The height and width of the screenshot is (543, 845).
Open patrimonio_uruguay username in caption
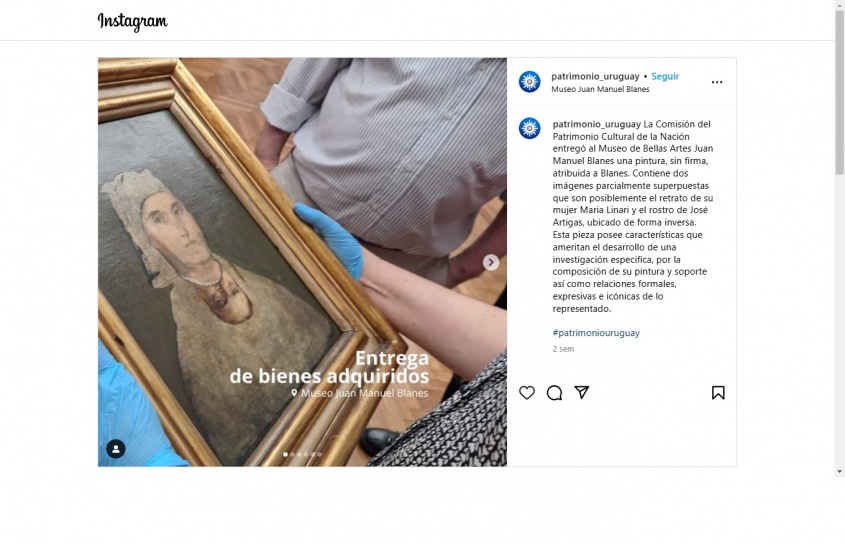(x=597, y=124)
